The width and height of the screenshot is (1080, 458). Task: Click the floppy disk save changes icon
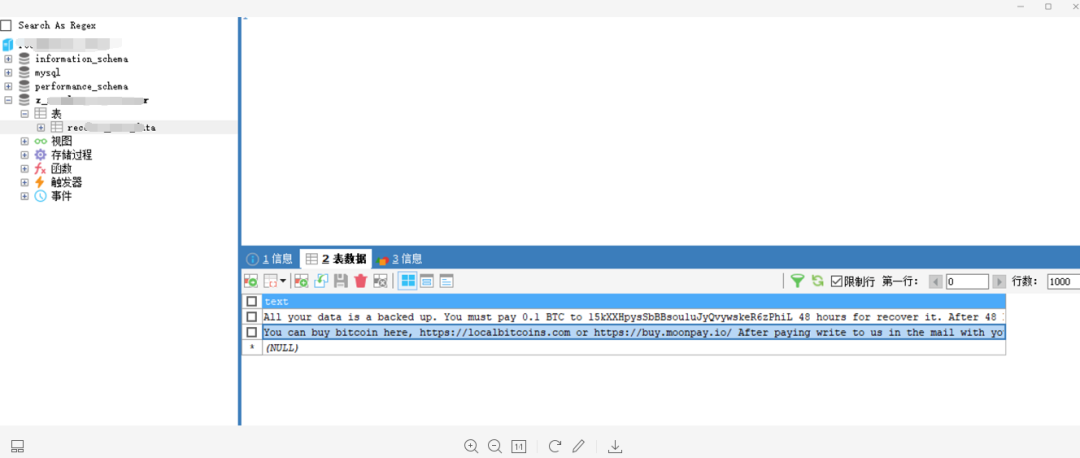tap(341, 281)
